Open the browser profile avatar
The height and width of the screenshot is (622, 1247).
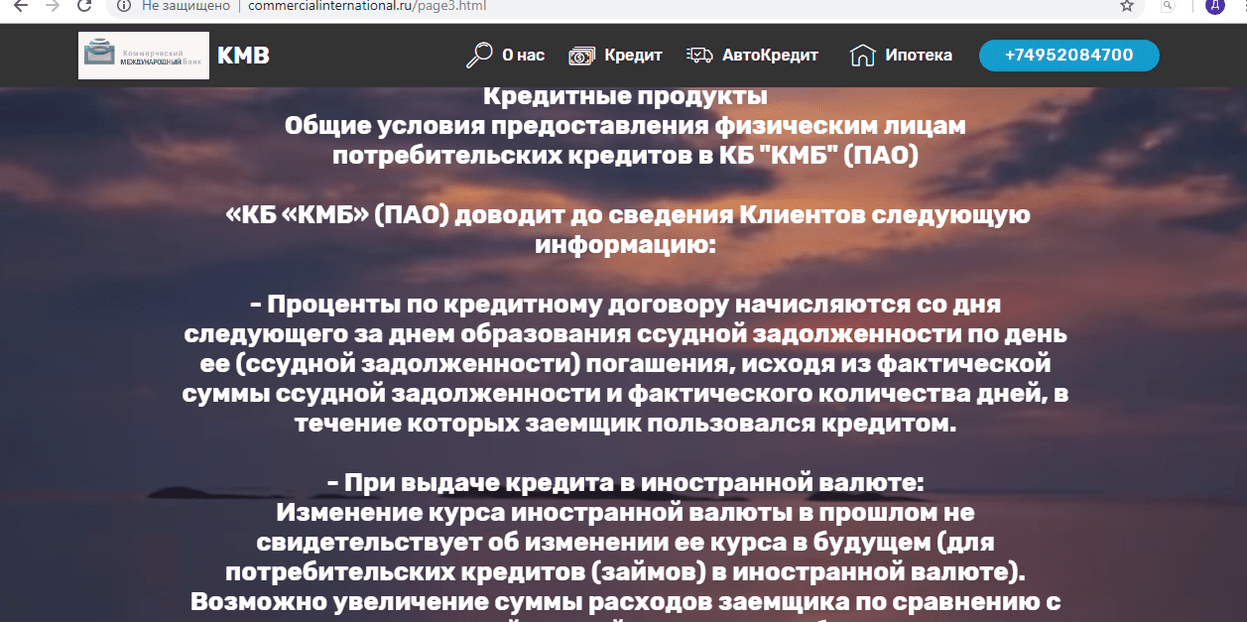click(1215, 6)
